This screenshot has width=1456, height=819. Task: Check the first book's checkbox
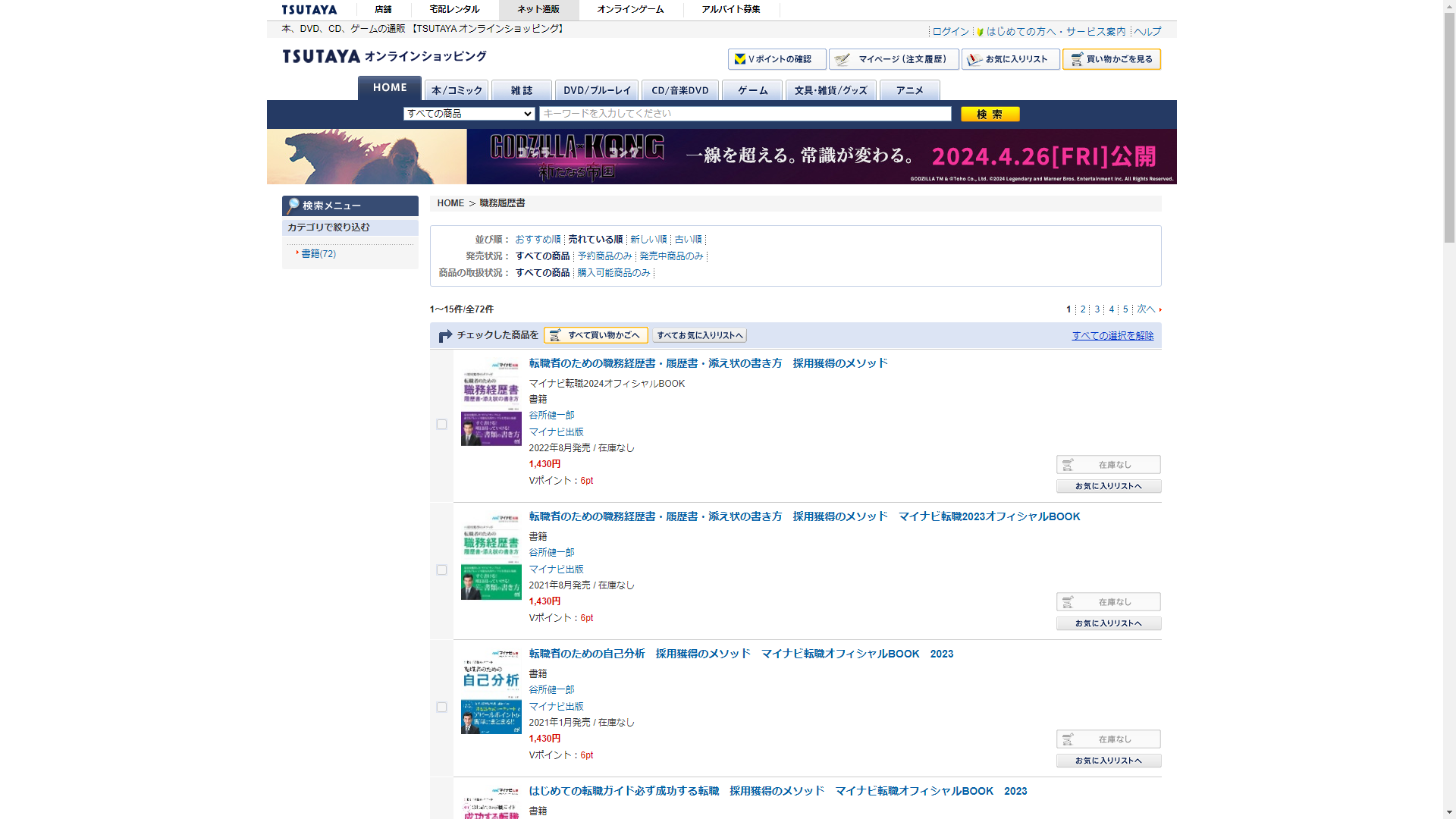(441, 425)
